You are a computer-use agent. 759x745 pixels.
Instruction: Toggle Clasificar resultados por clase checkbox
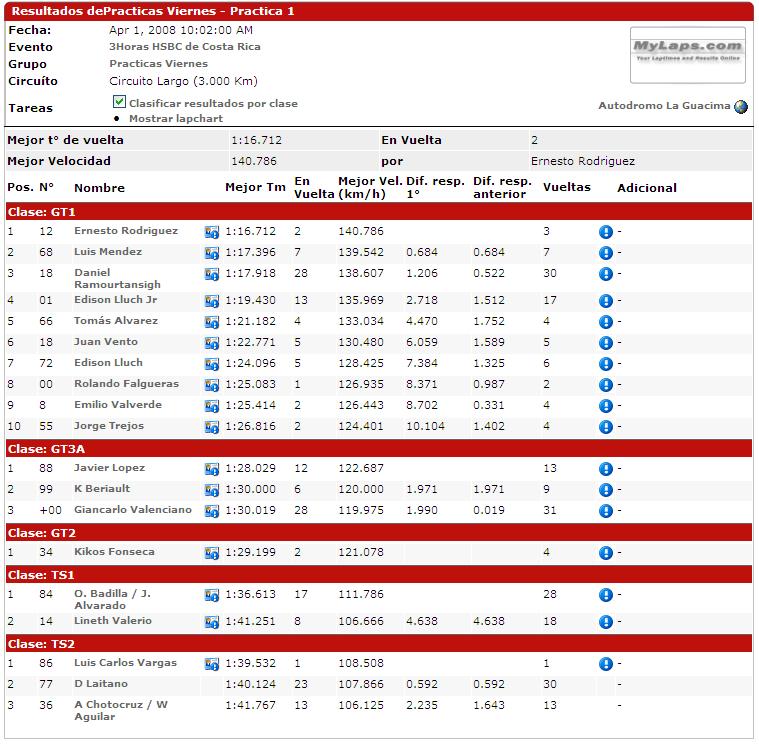point(119,102)
